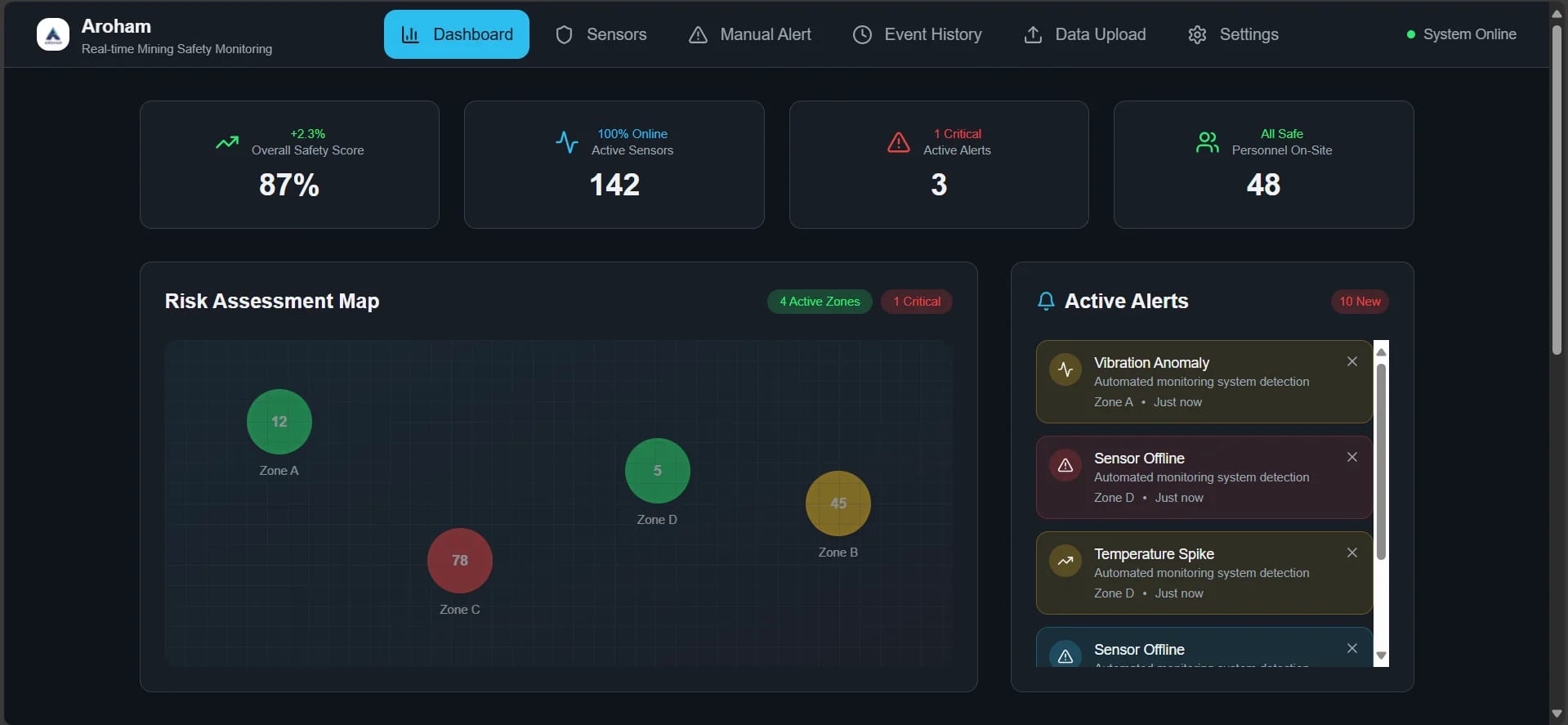The width and height of the screenshot is (1568, 725).
Task: Click the +2.3% safety score change
Action: pyautogui.click(x=308, y=134)
